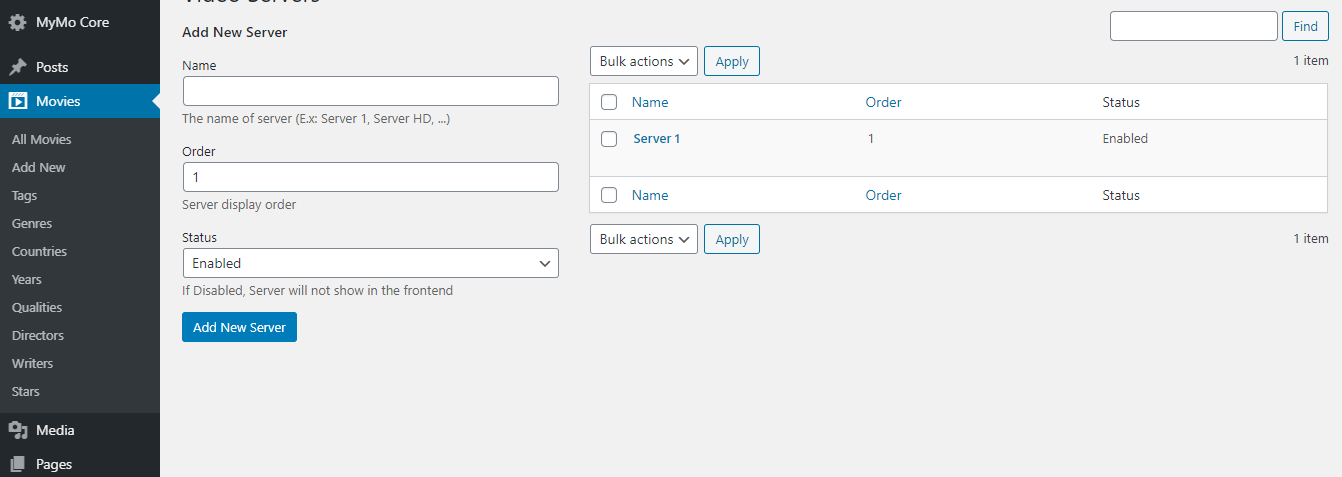
Task: Open the Server 1 link
Action: [x=657, y=139]
